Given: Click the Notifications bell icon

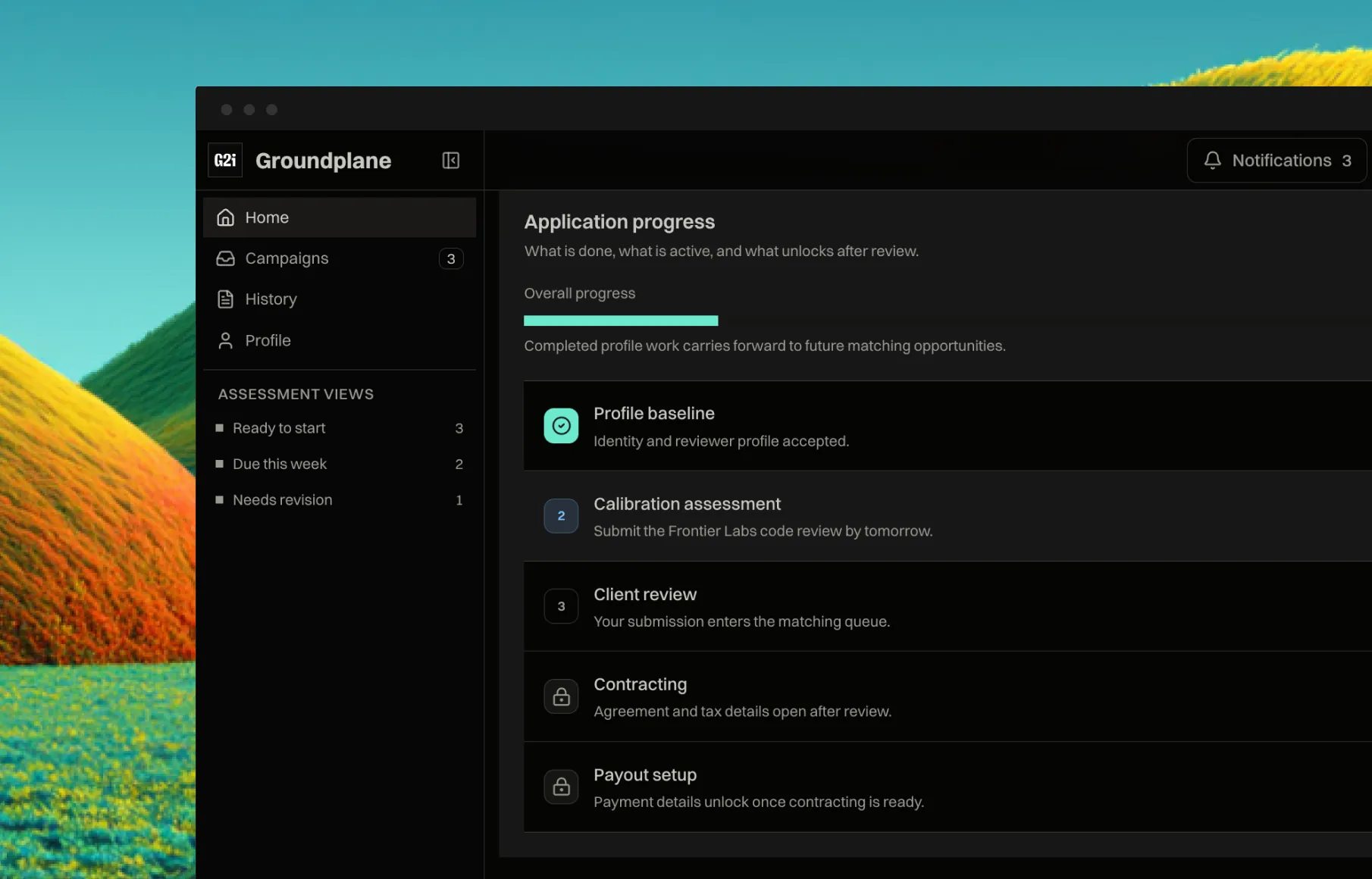Looking at the screenshot, I should (1212, 160).
